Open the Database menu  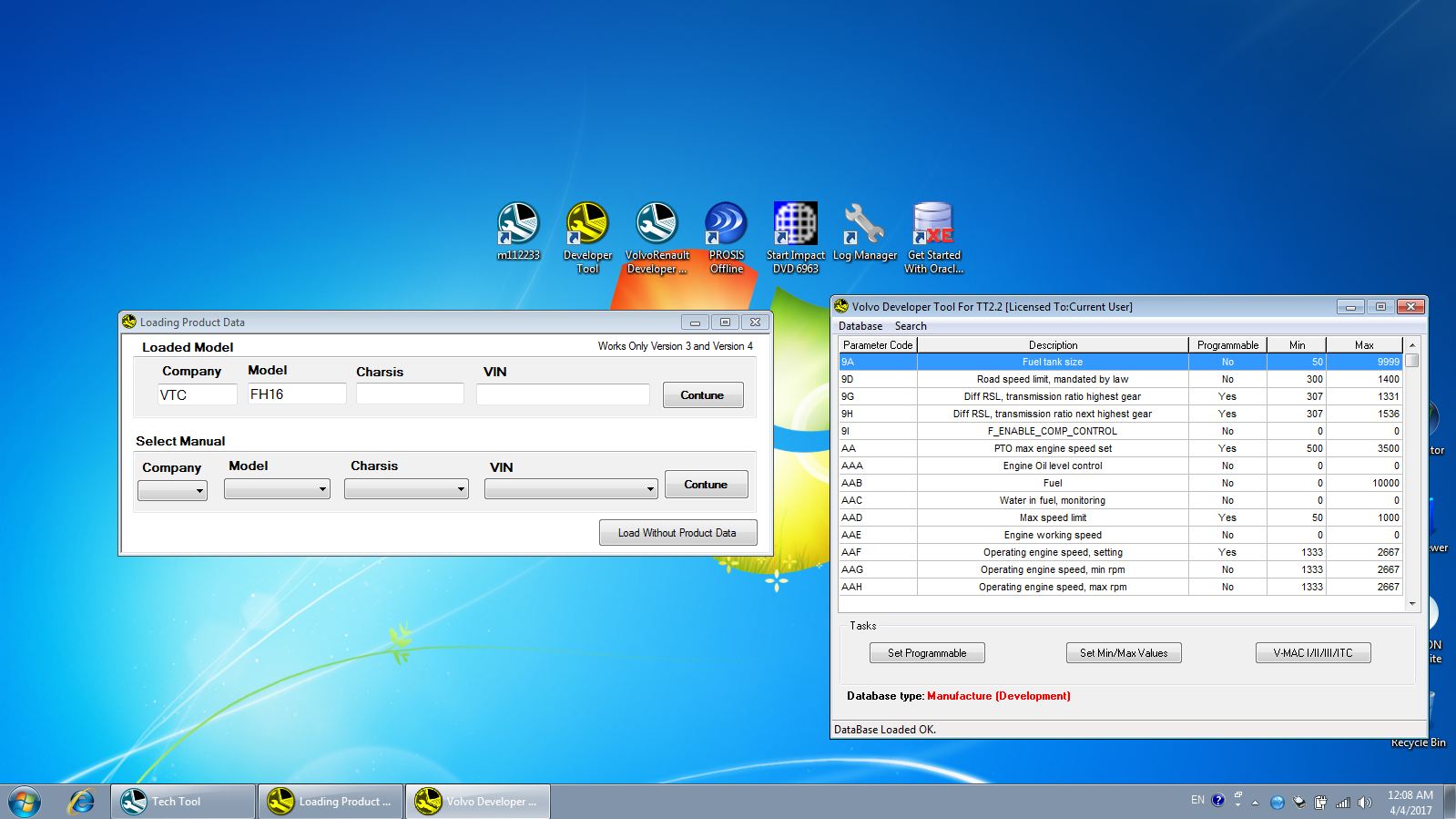pos(860,326)
